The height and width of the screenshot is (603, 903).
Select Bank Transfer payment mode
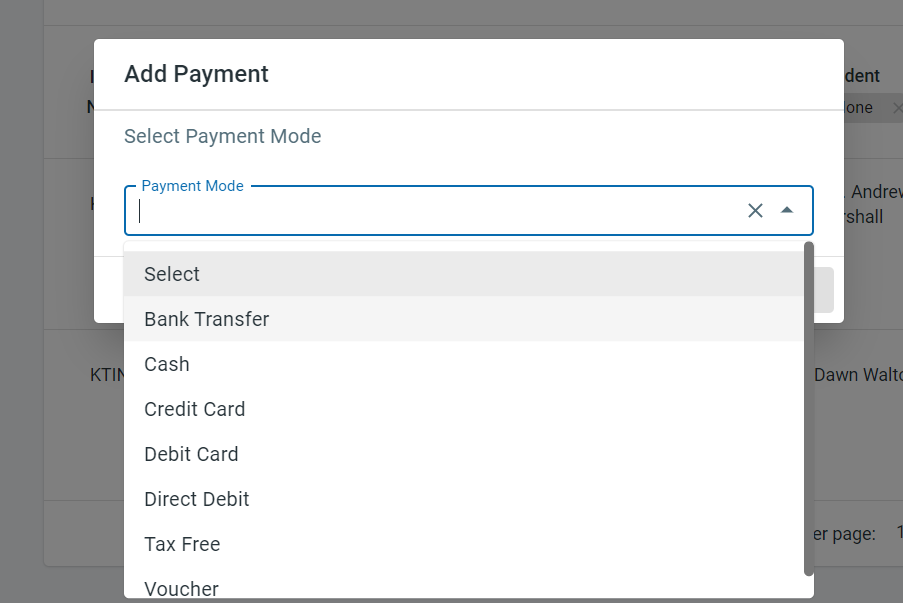207,319
